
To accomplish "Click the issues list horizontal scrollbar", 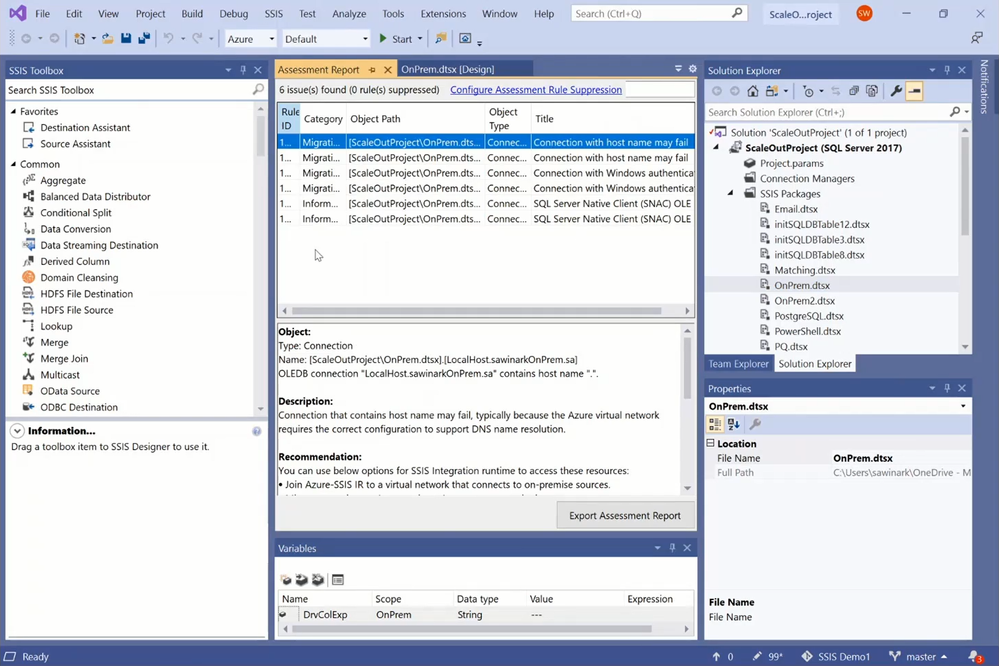I will [x=476, y=311].
